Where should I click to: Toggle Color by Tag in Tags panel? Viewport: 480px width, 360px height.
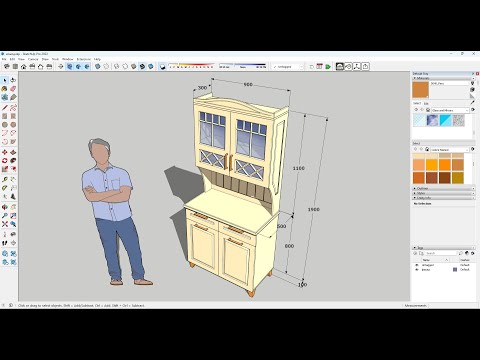coord(467,253)
